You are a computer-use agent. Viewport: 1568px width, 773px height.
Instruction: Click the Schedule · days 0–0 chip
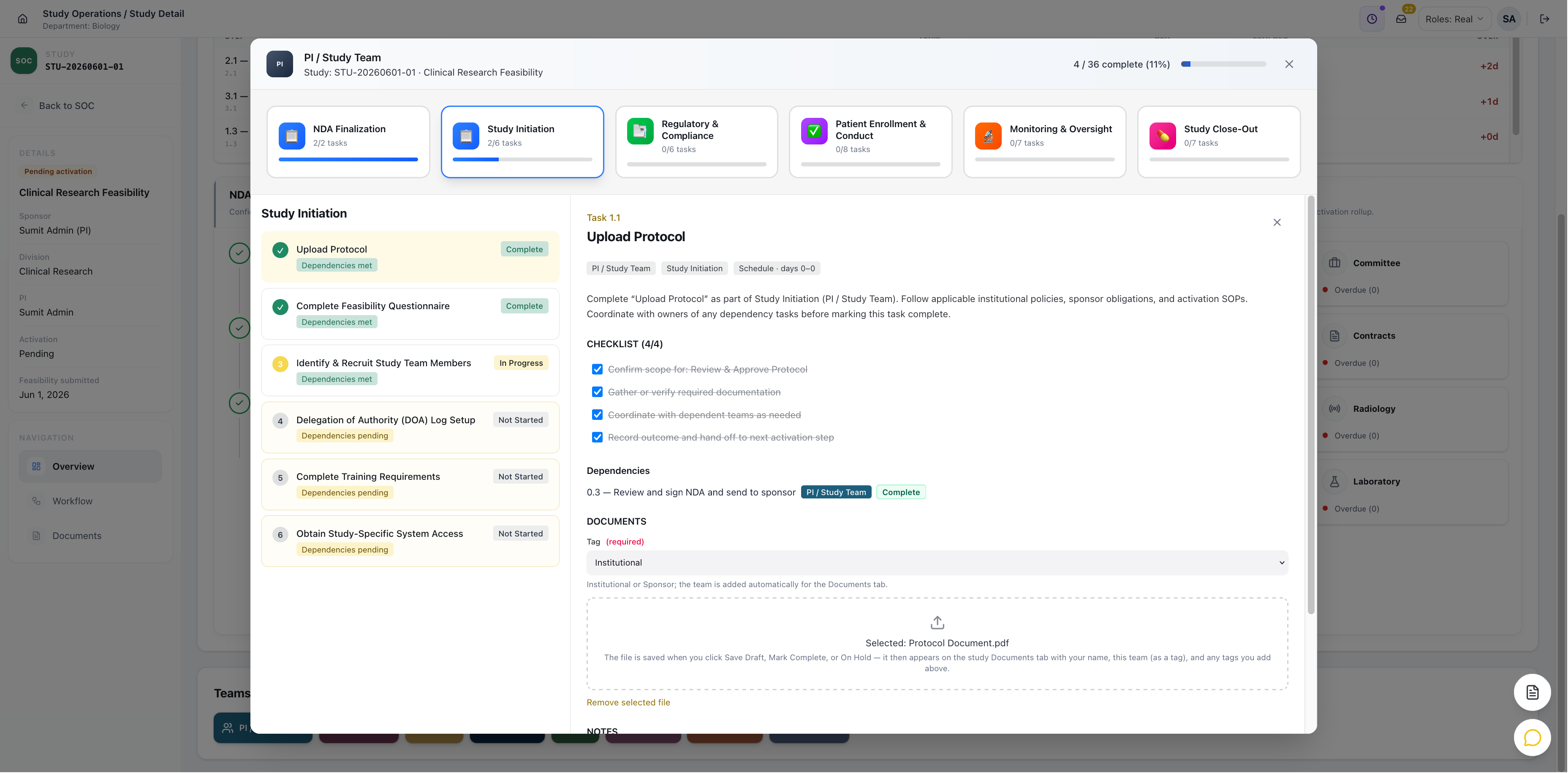777,268
